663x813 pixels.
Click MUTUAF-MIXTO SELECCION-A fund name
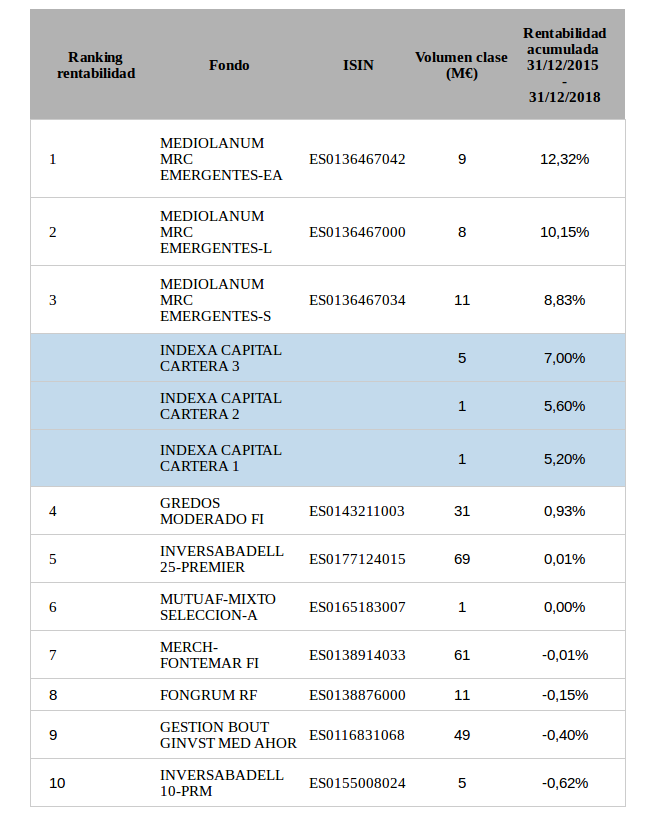pos(218,607)
